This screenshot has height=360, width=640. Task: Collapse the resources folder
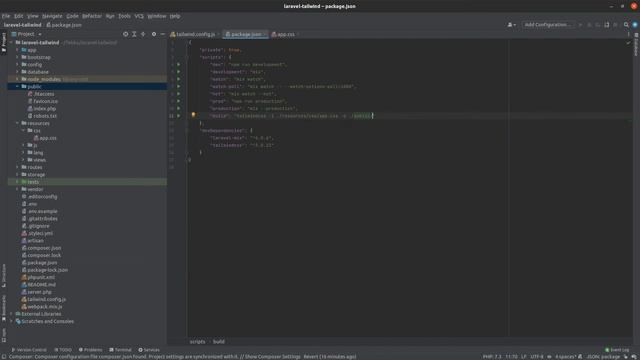pos(17,123)
